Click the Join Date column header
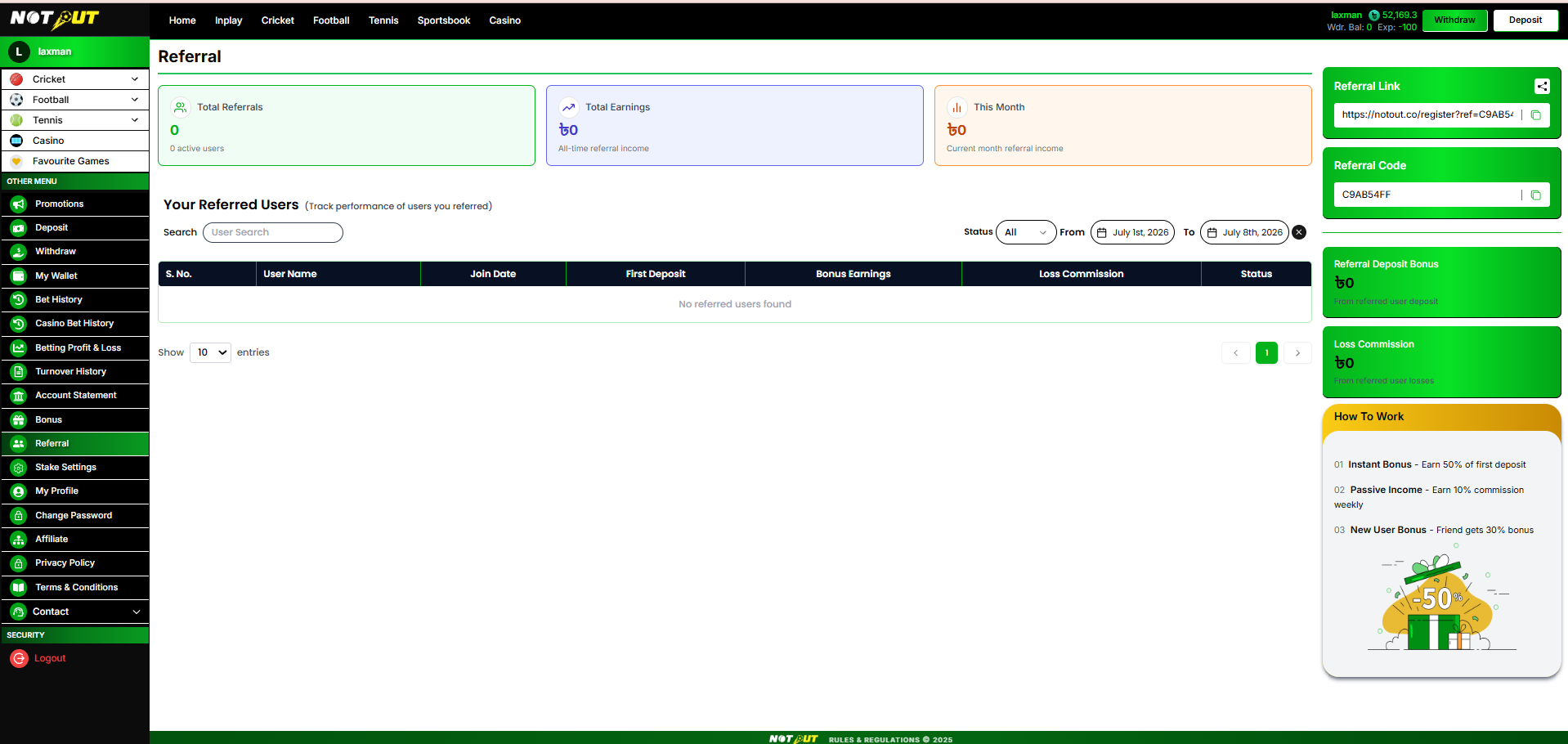Screen dimensions: 1568x744 pos(493,274)
